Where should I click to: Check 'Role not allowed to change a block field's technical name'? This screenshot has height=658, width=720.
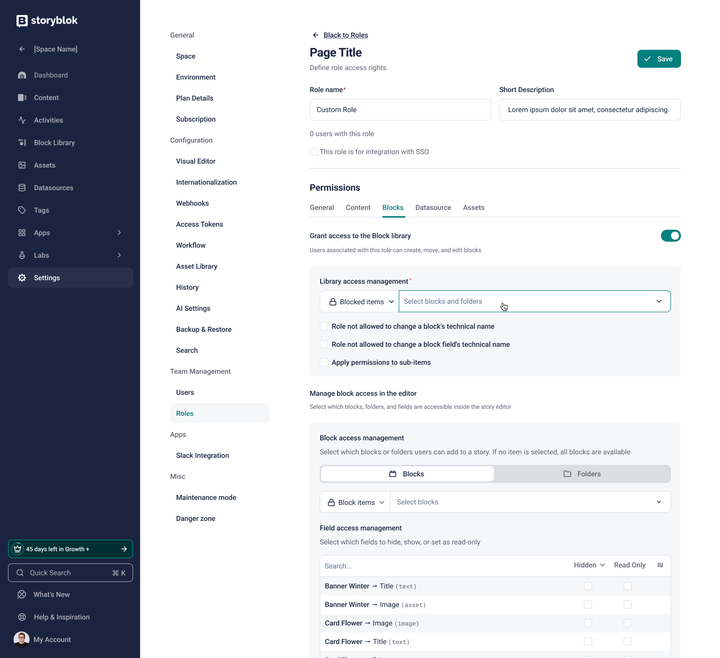click(x=324, y=344)
